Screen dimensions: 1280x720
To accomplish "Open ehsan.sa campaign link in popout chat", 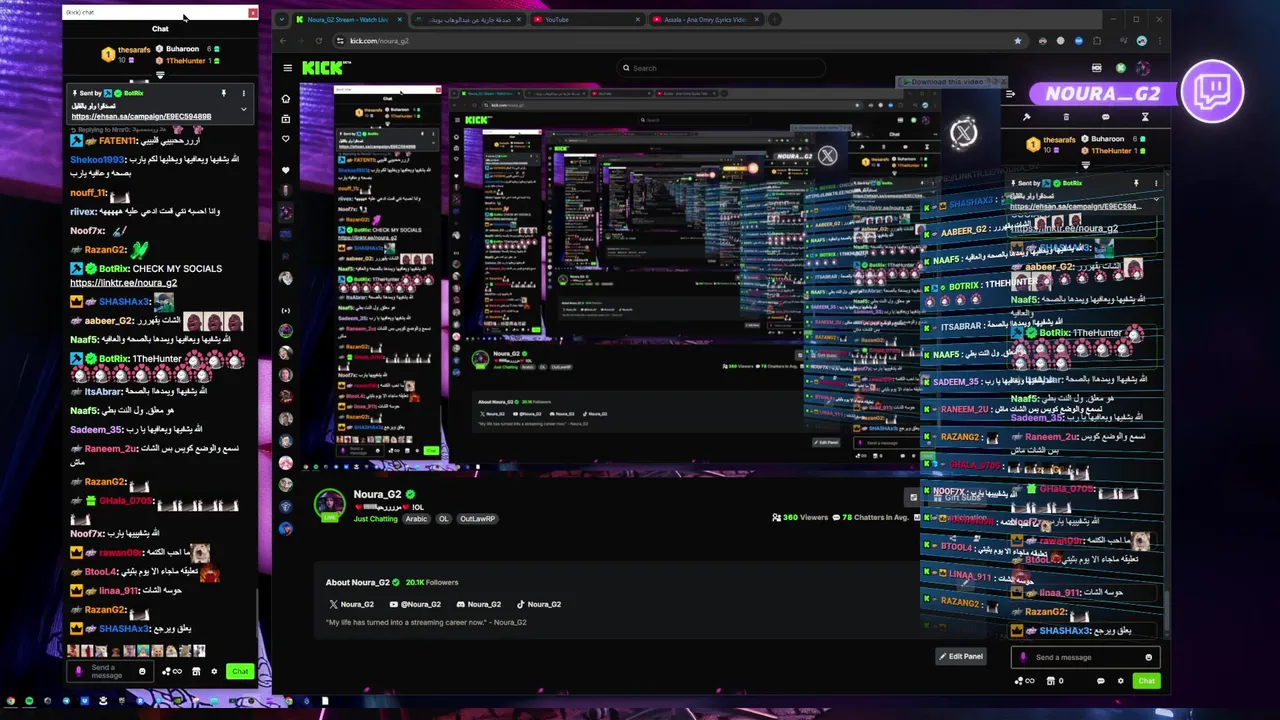I will (141, 117).
